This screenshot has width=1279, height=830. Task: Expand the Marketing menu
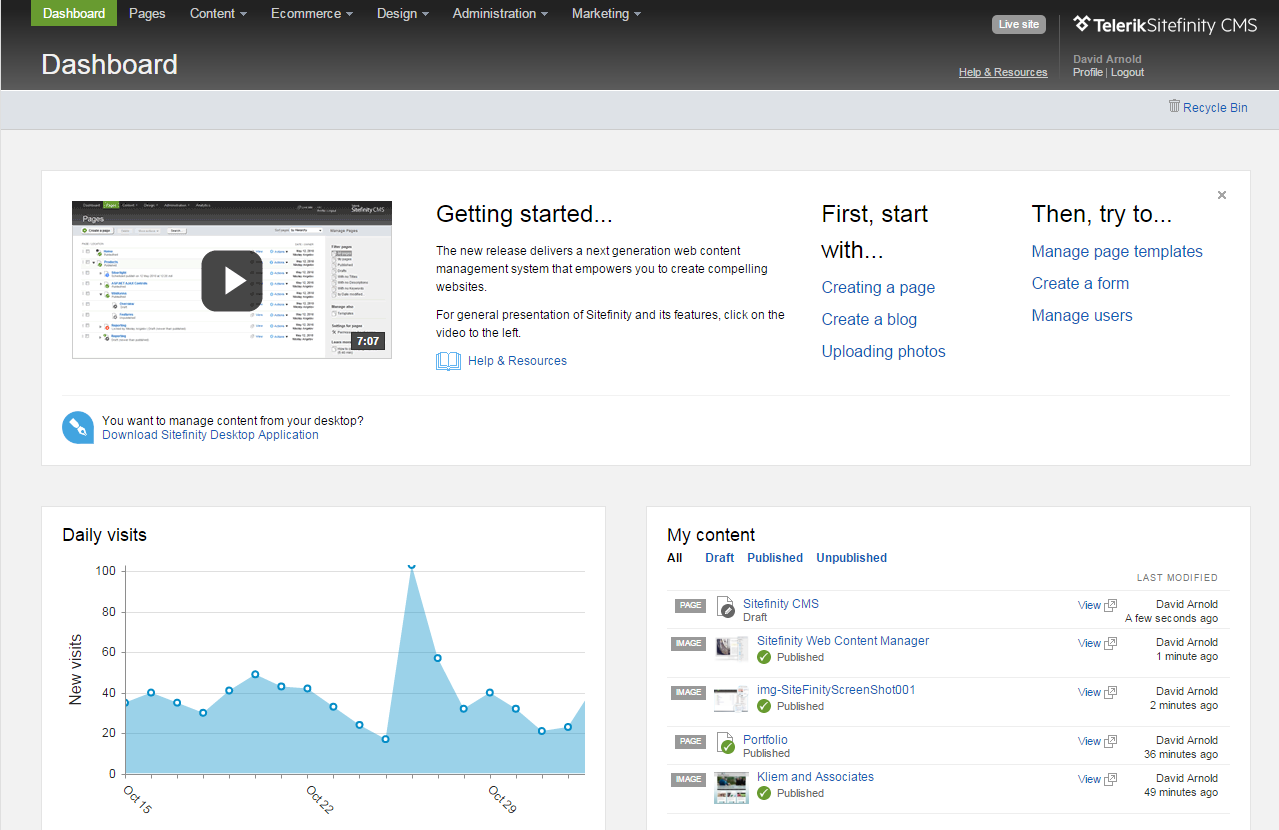tap(606, 13)
